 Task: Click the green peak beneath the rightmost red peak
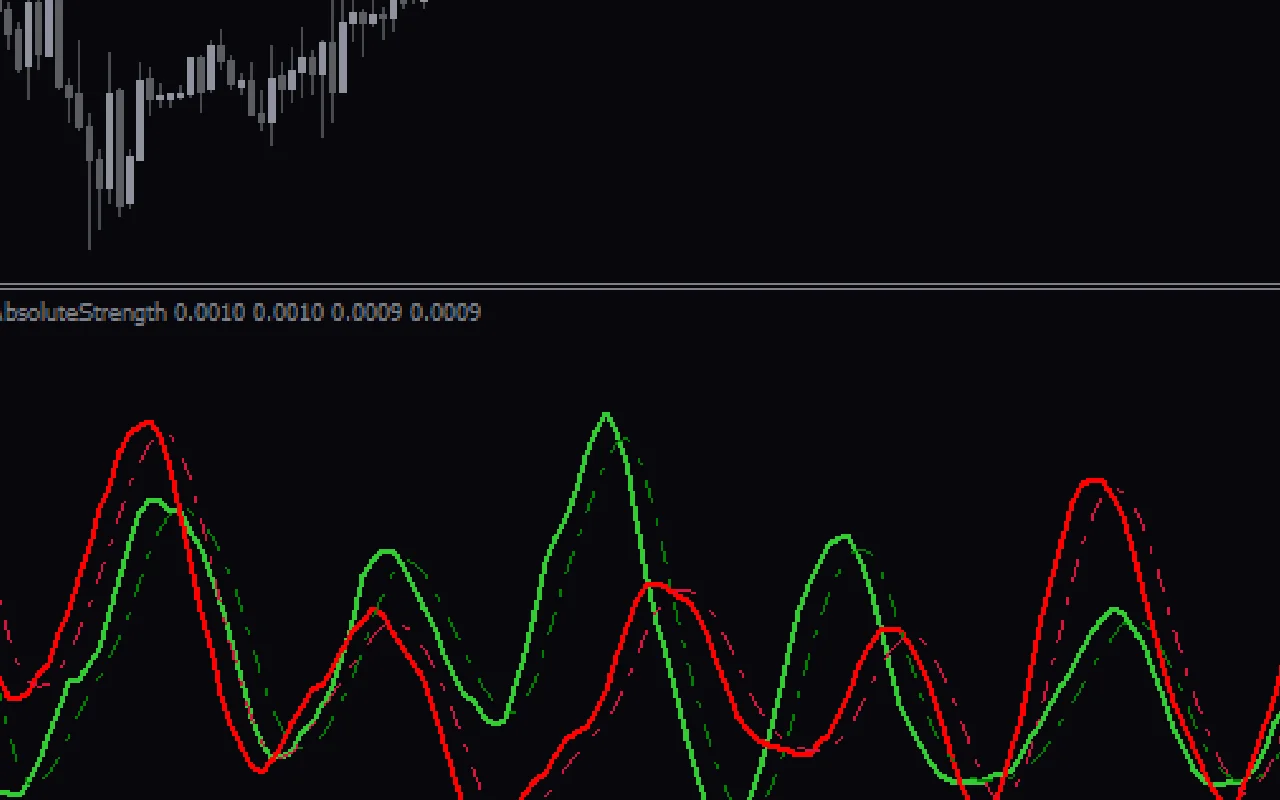(x=1116, y=610)
